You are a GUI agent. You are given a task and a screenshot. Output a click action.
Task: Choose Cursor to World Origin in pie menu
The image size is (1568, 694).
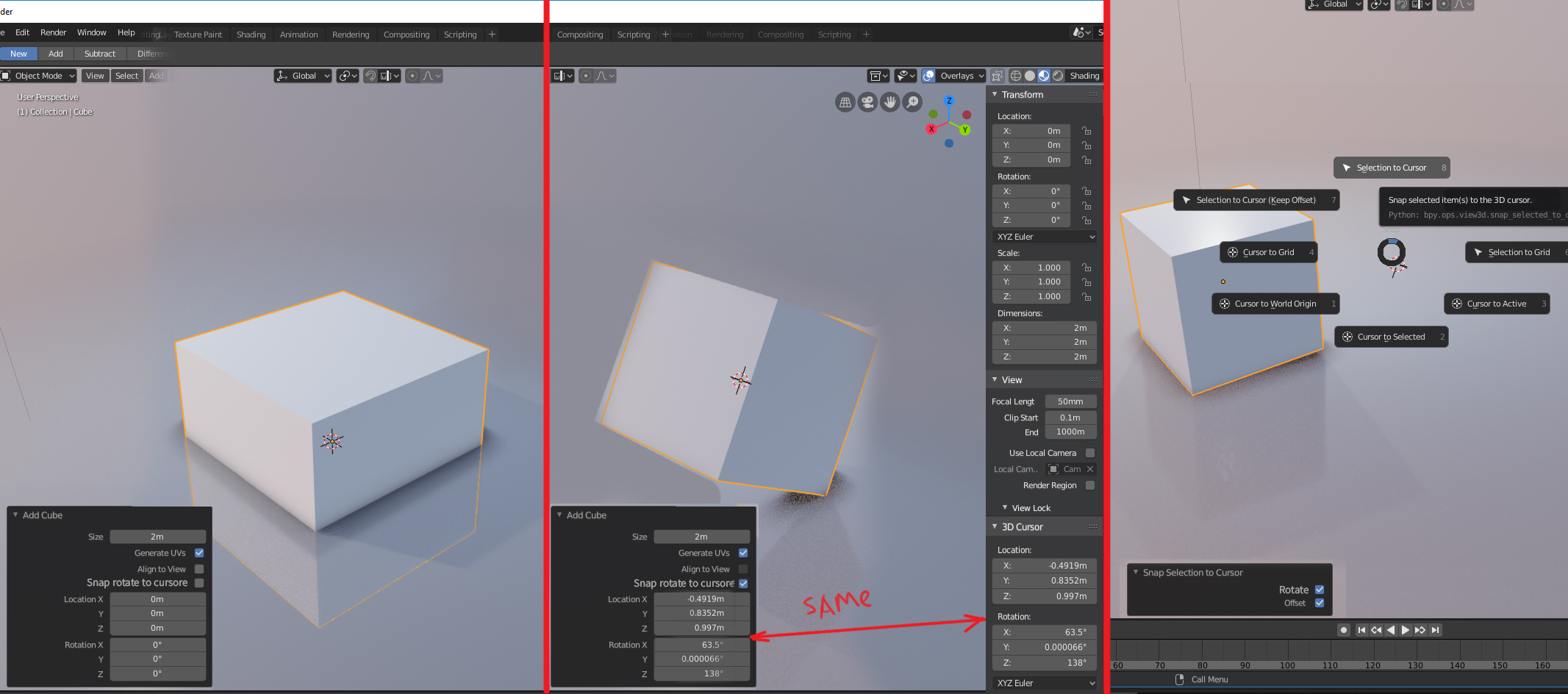pos(1275,304)
